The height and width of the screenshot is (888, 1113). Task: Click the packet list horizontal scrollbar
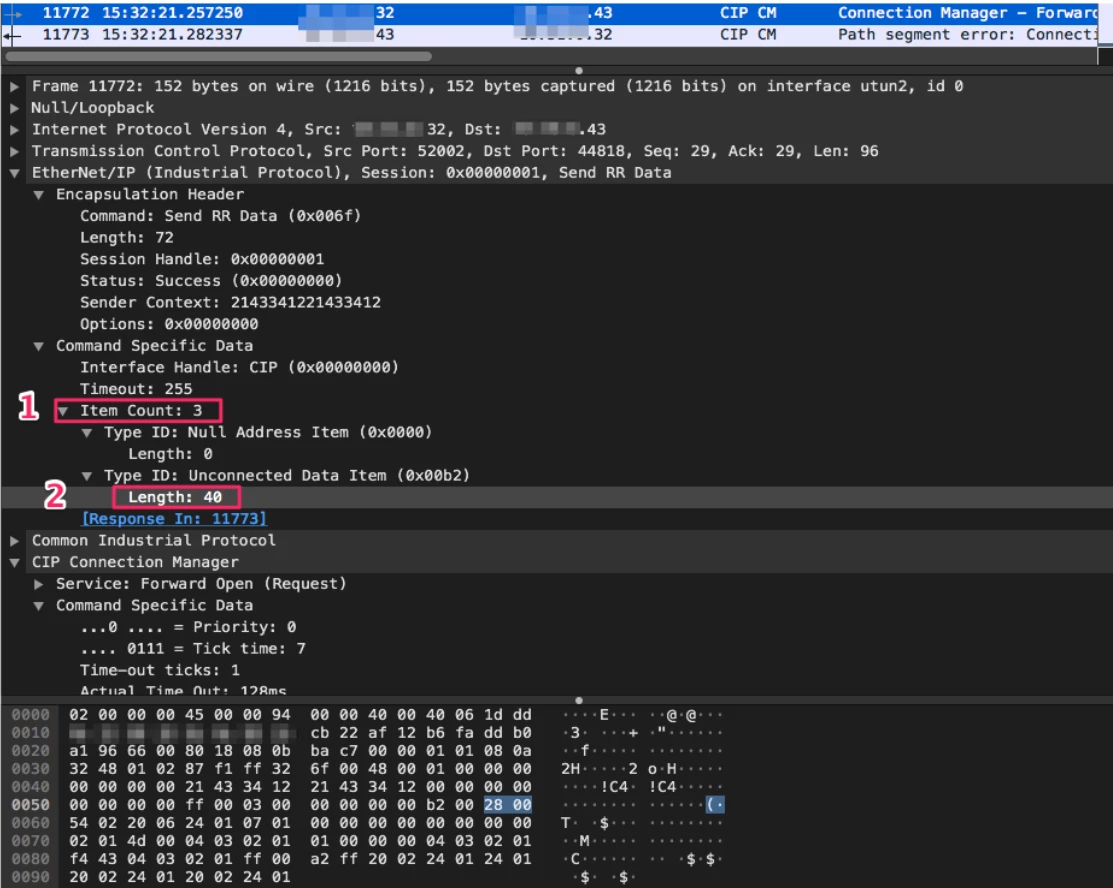(x=220, y=57)
